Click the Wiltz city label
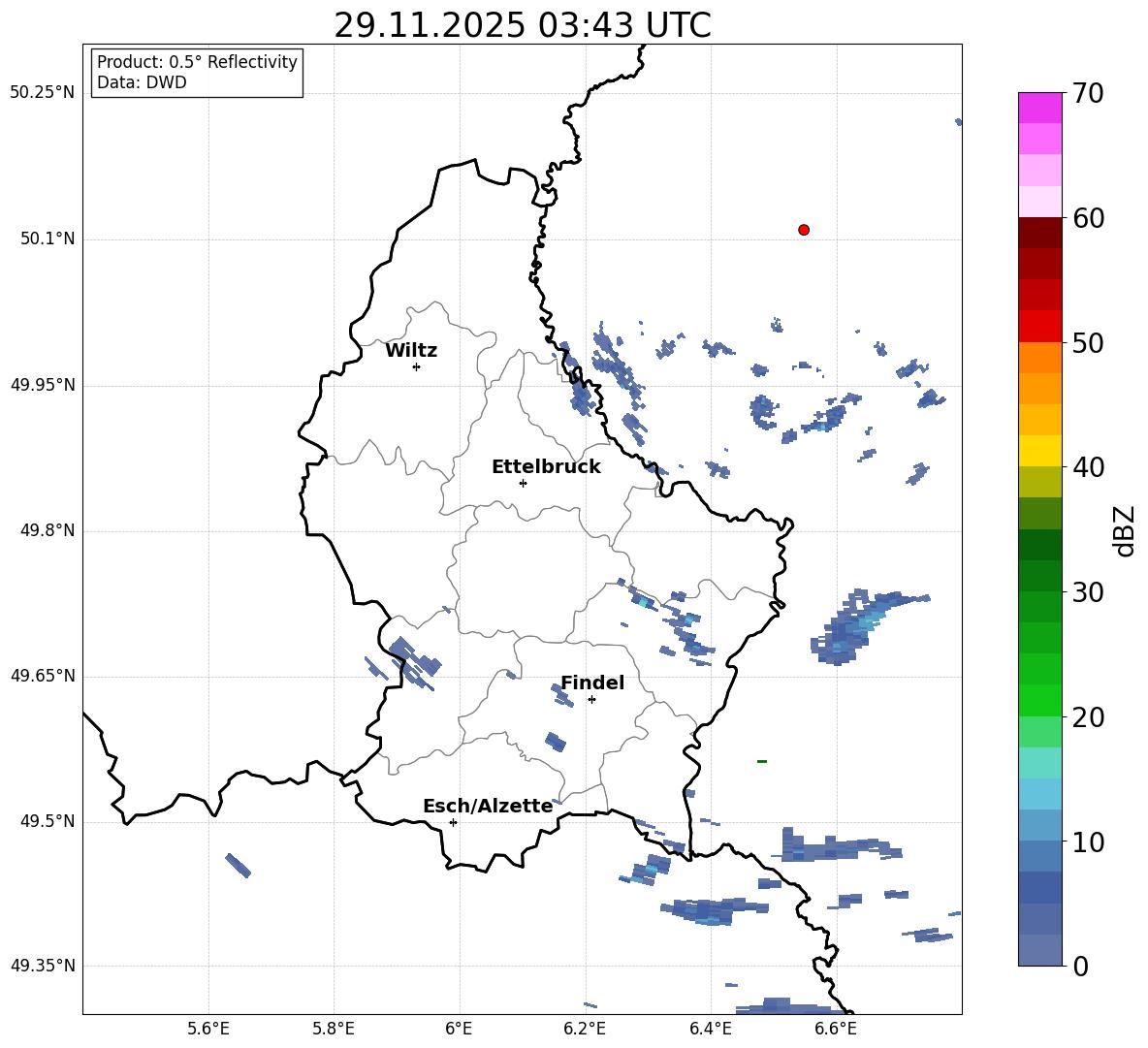 click(411, 351)
